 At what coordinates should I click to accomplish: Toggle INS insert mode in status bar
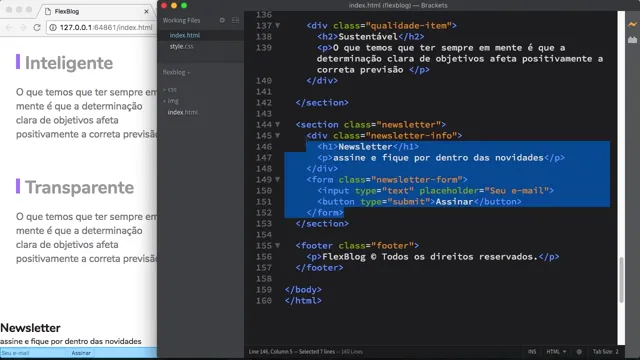[x=532, y=351]
